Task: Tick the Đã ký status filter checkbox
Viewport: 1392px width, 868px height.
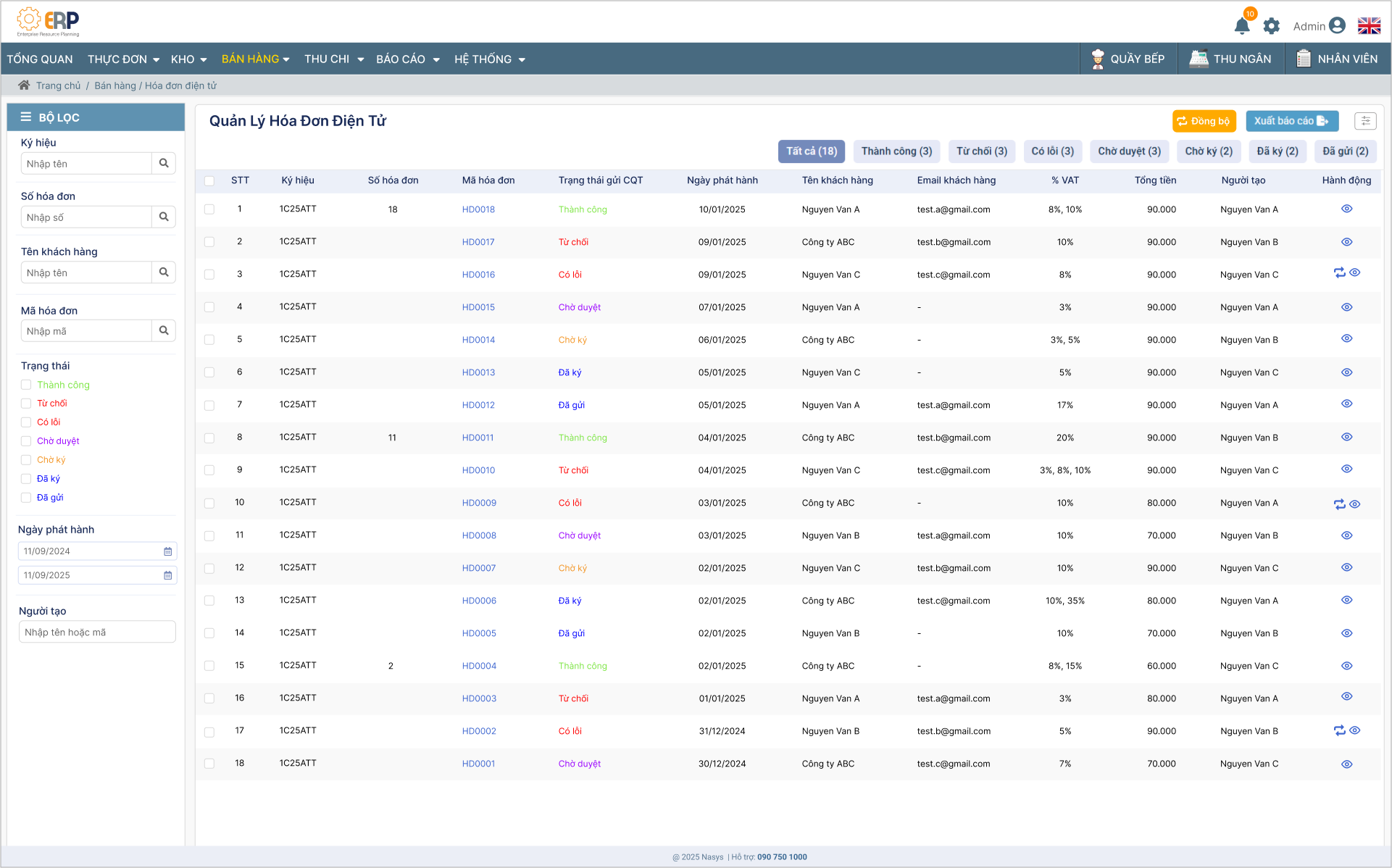Action: [26, 479]
